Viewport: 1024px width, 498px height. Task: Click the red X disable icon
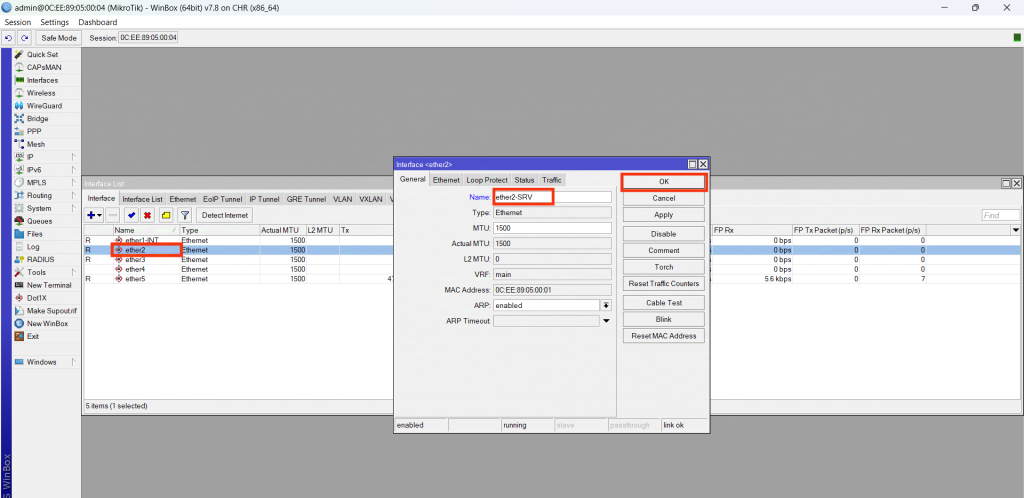point(147,215)
